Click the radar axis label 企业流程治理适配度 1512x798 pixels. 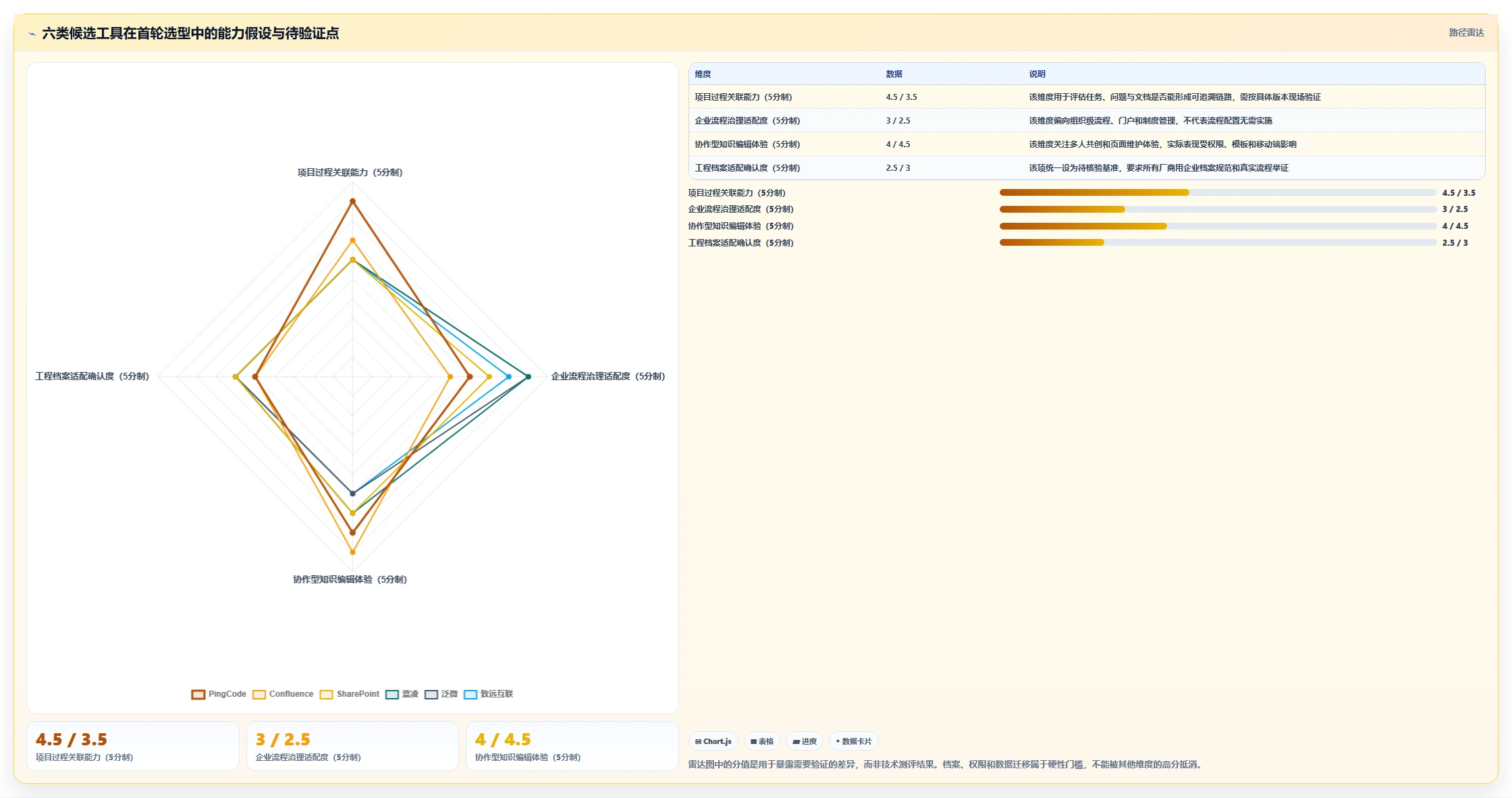(607, 377)
